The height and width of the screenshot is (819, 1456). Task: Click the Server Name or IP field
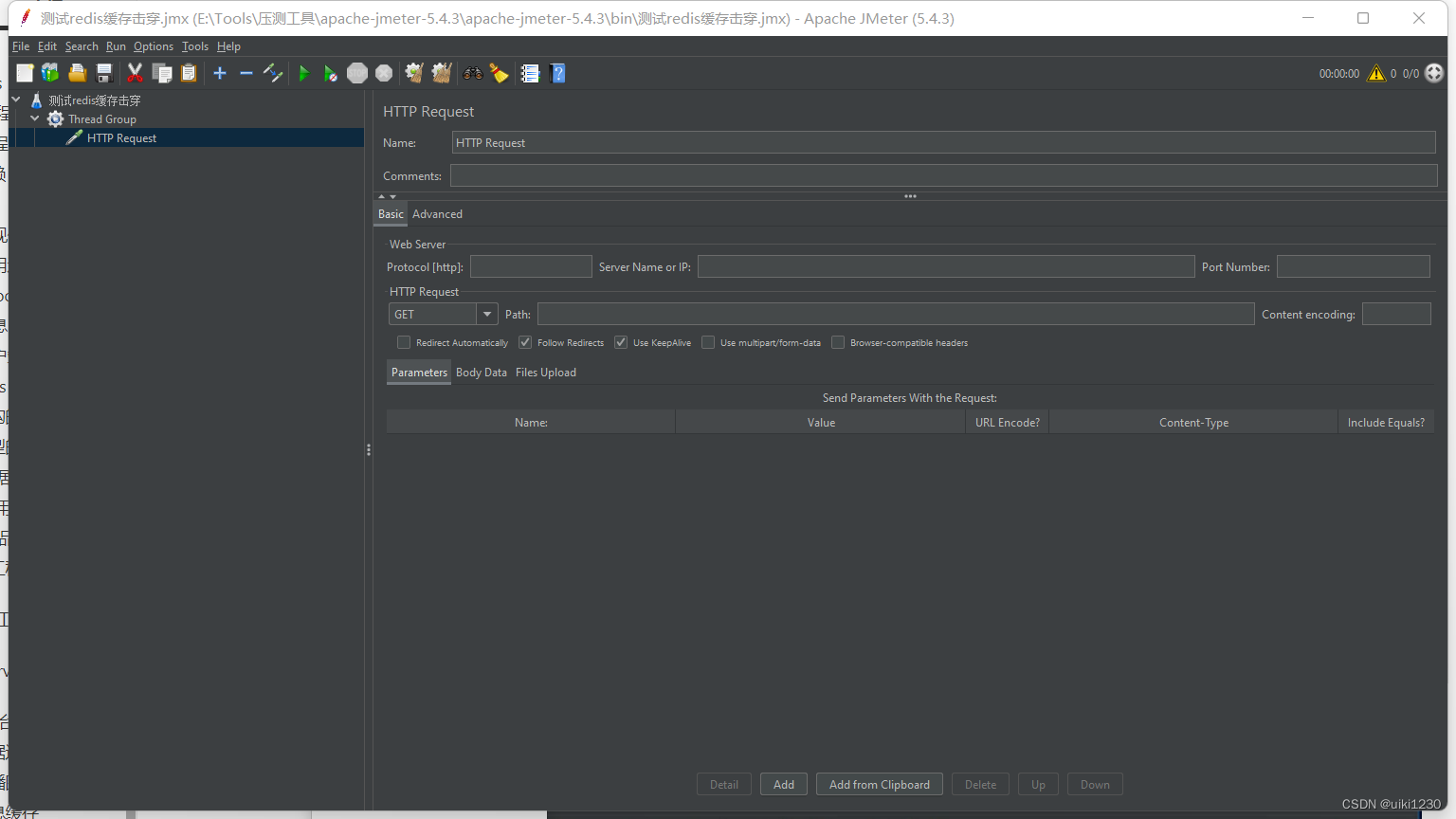tap(946, 266)
